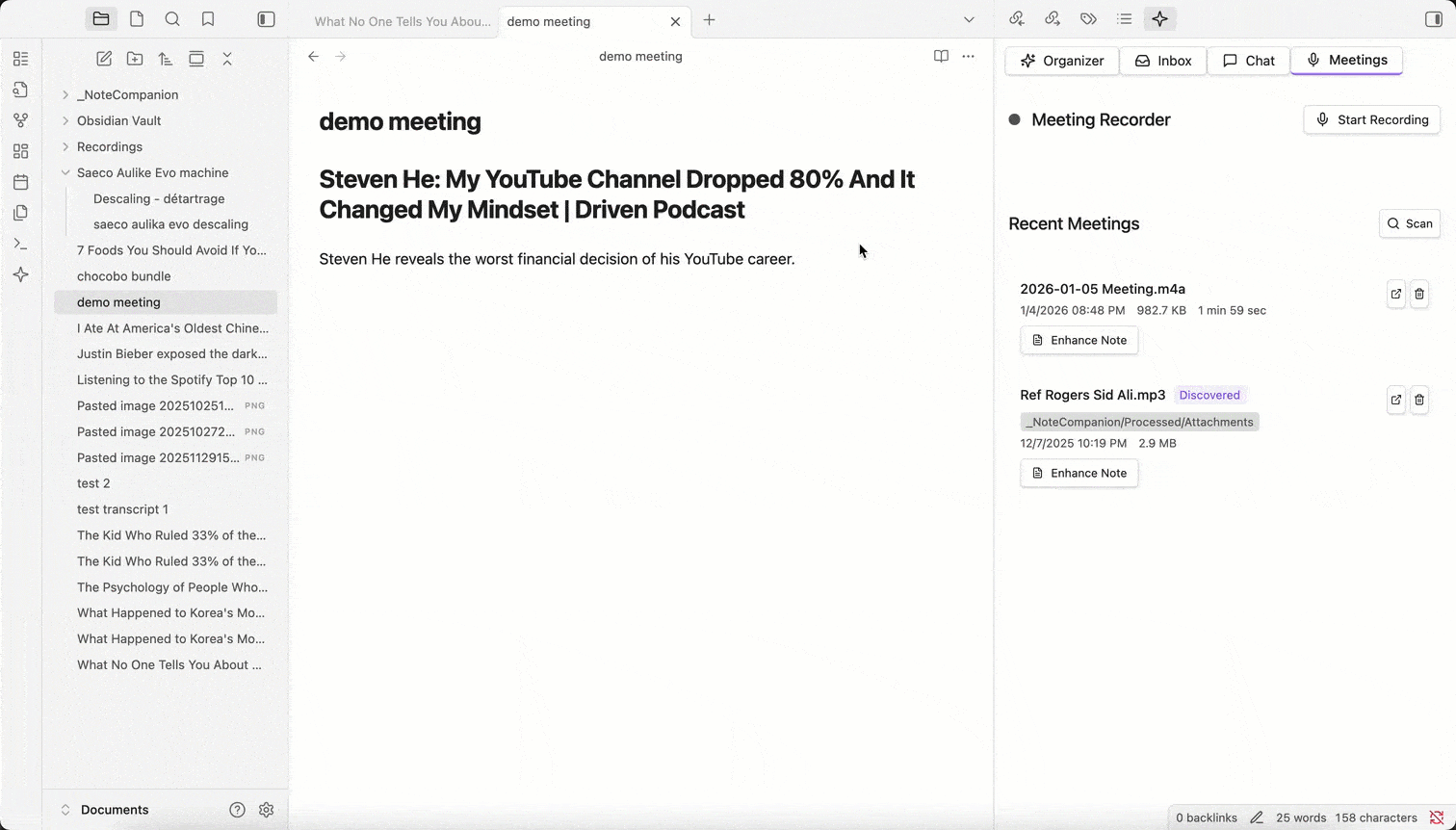Viewport: 1456px width, 830px height.
Task: Click the reading view book icon
Action: (941, 56)
